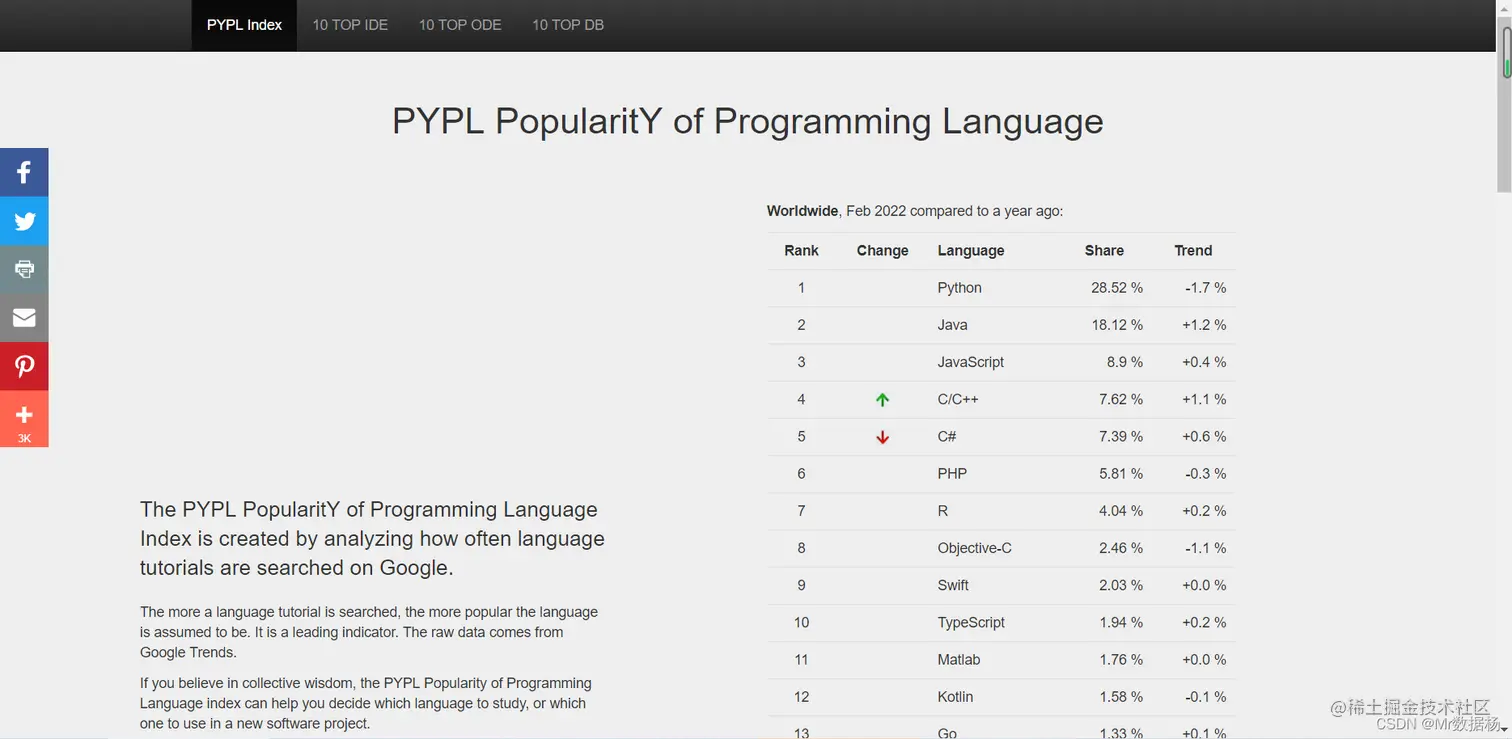Select the Java language cell
Screen dimensions: 1512x739
(x=952, y=325)
